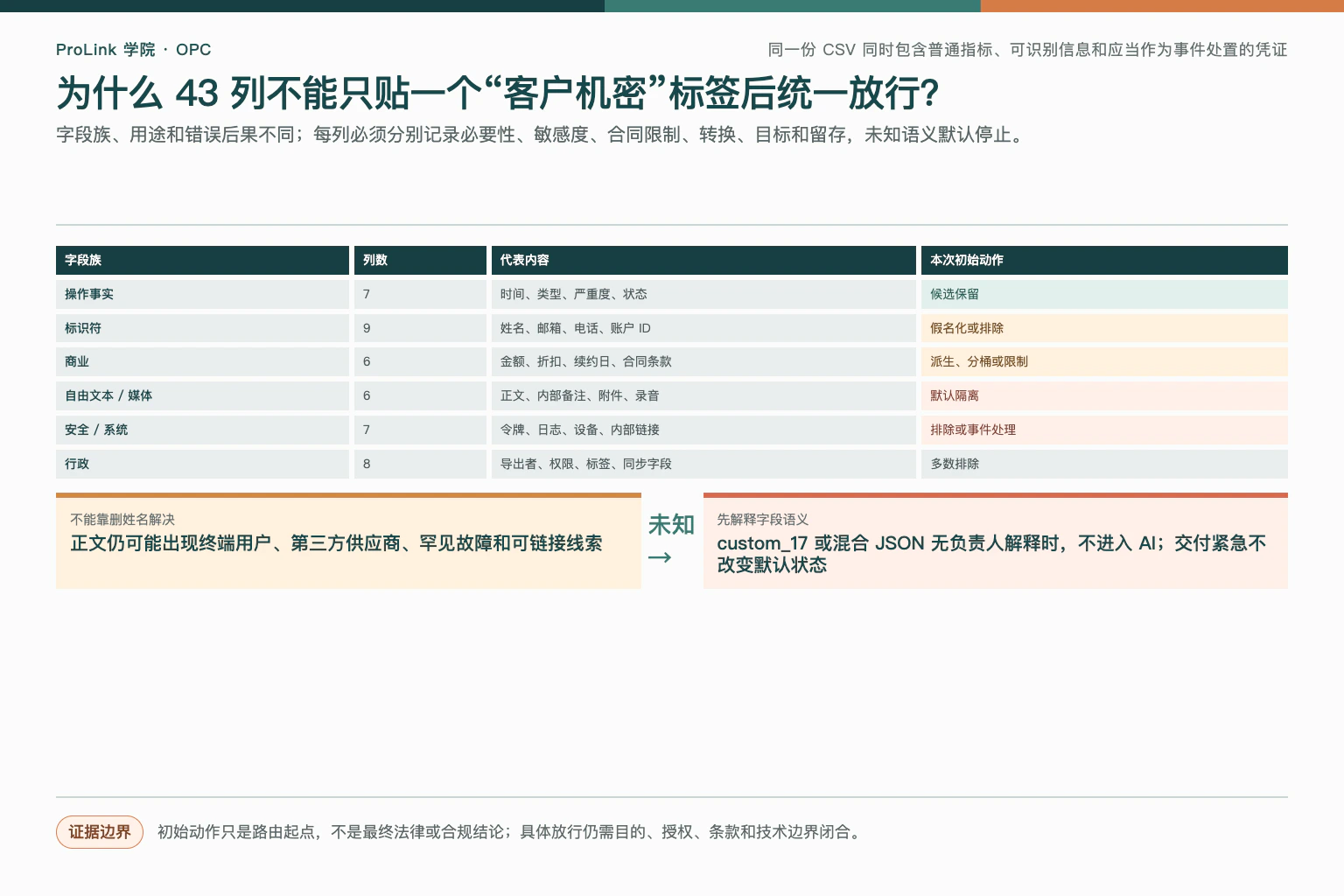Click the 候选保留 action cell

click(1104, 294)
